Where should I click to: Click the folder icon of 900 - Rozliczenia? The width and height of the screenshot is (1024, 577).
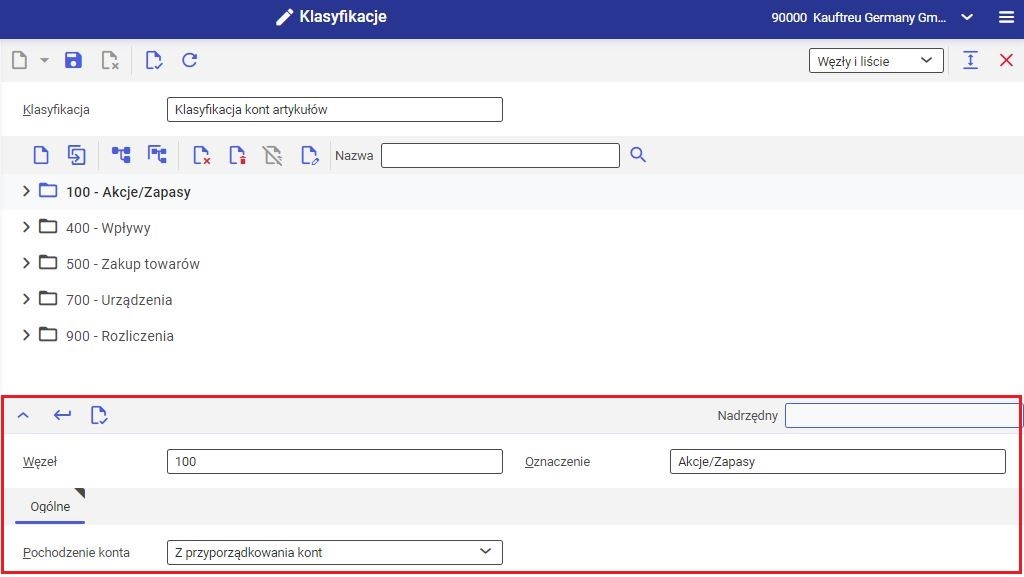(48, 334)
